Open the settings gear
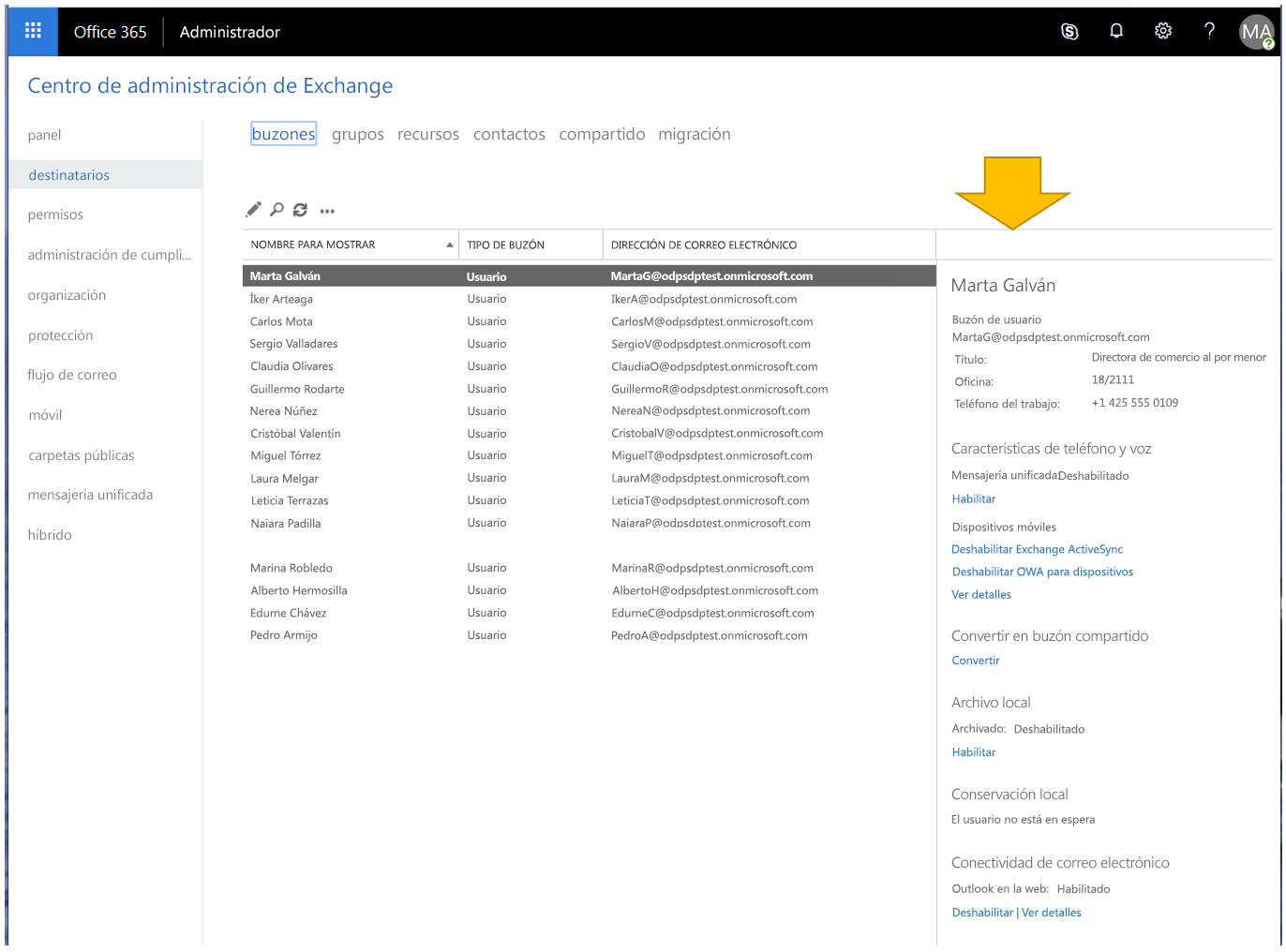1286x952 pixels. (x=1163, y=31)
